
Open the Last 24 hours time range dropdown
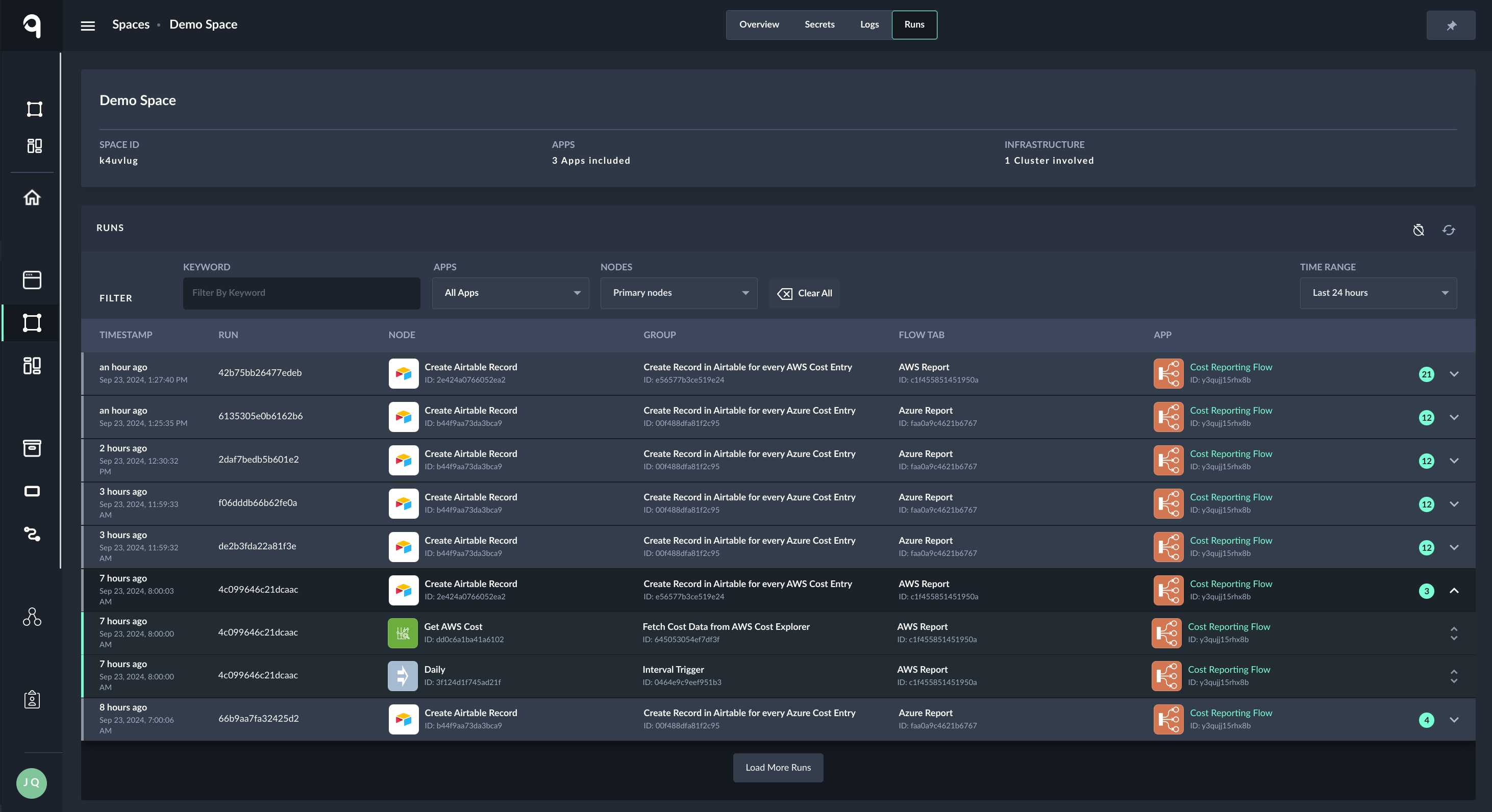click(1378, 293)
